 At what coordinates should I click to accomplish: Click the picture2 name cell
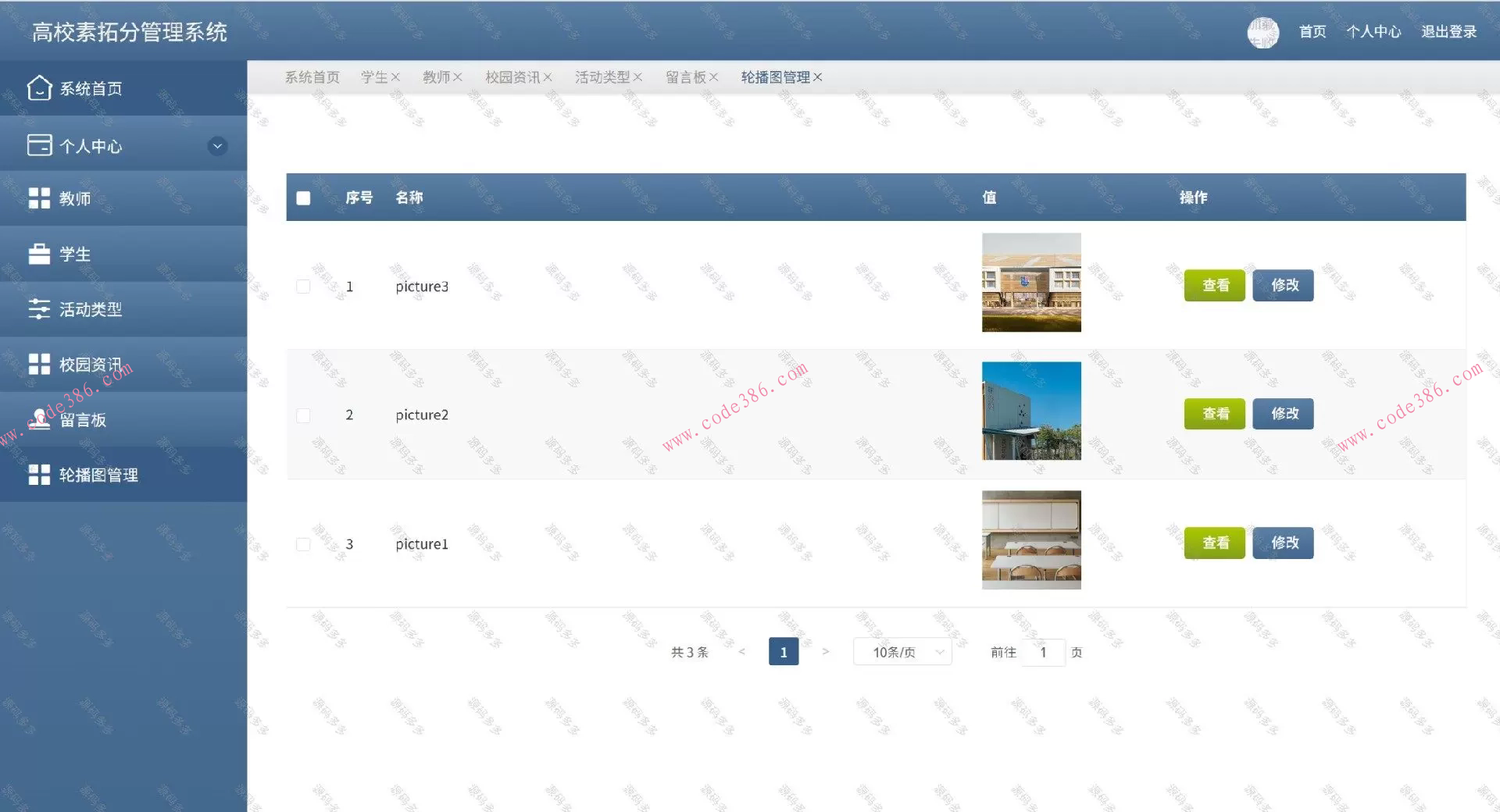(x=422, y=415)
